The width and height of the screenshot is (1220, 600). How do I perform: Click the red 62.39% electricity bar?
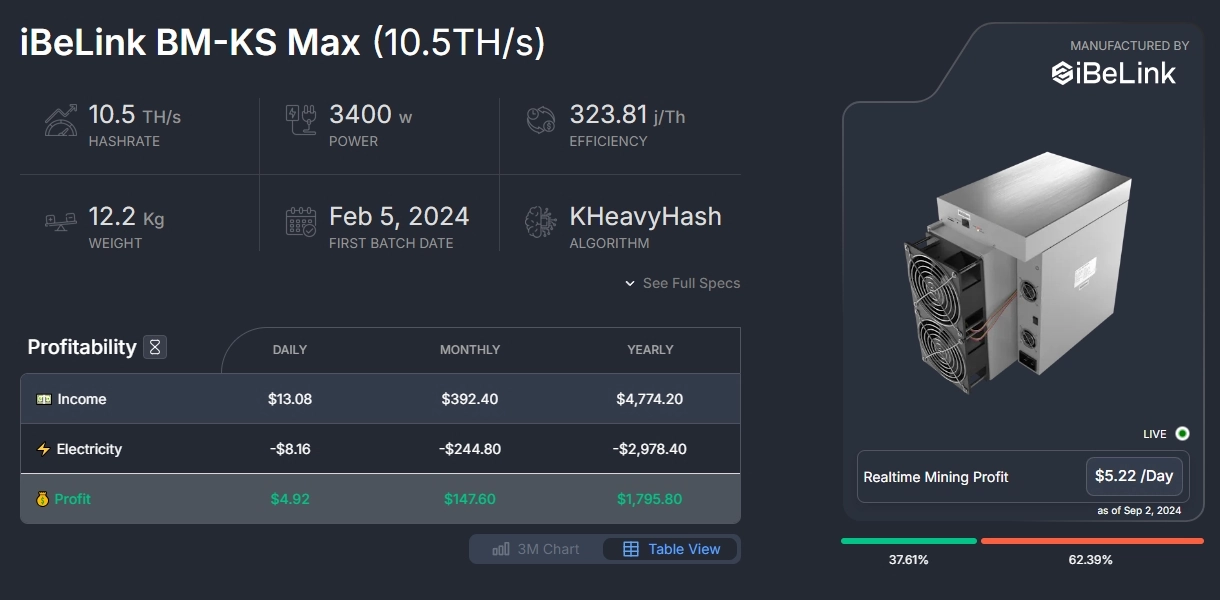(x=1092, y=541)
